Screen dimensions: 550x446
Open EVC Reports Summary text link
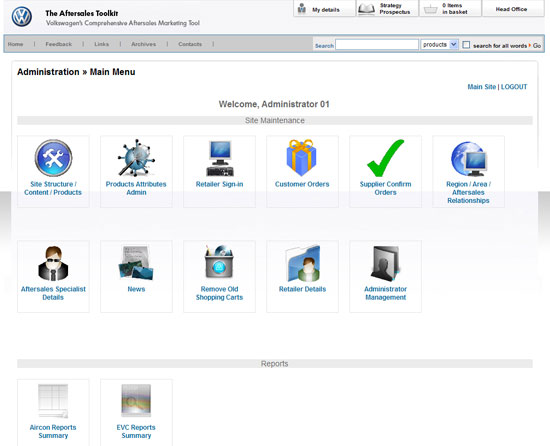pyautogui.click(x=136, y=431)
